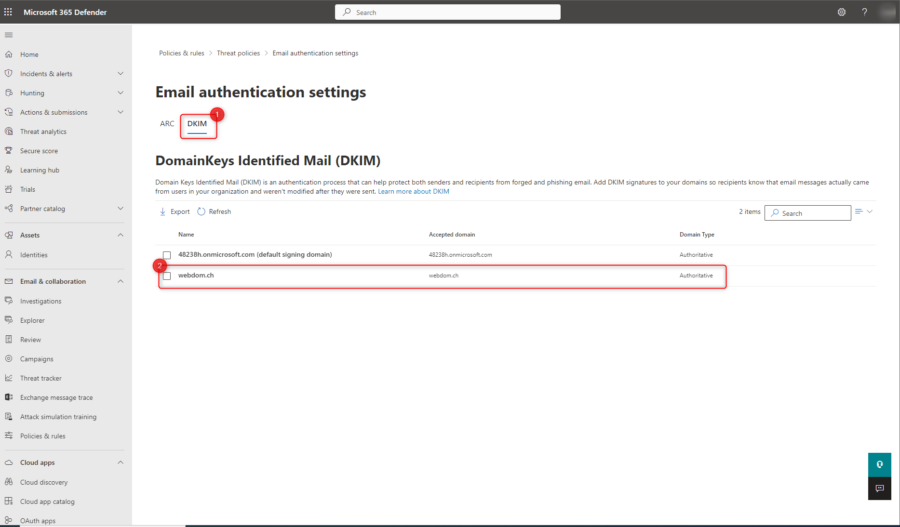Click the Review icon in sidebar

(x=9, y=339)
